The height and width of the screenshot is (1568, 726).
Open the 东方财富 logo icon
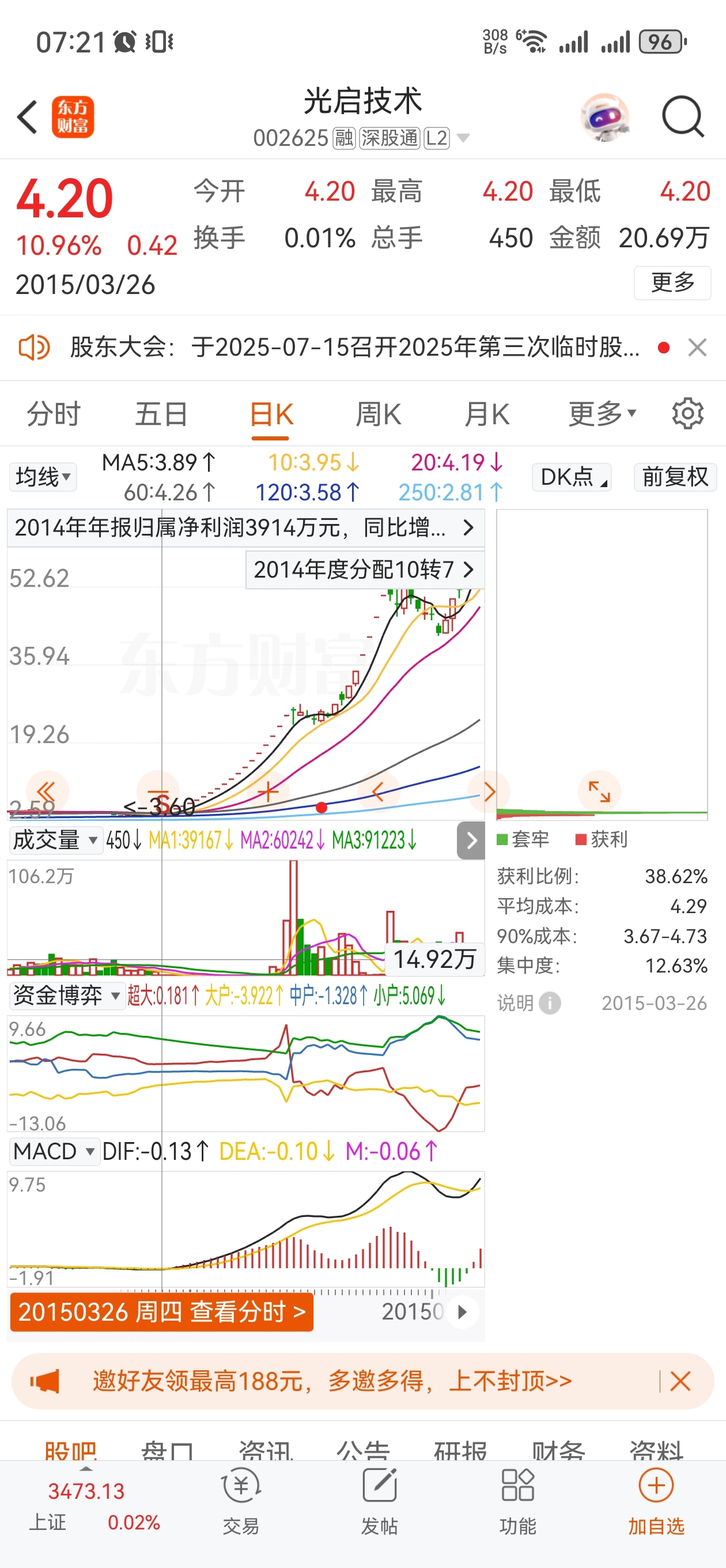pyautogui.click(x=73, y=117)
